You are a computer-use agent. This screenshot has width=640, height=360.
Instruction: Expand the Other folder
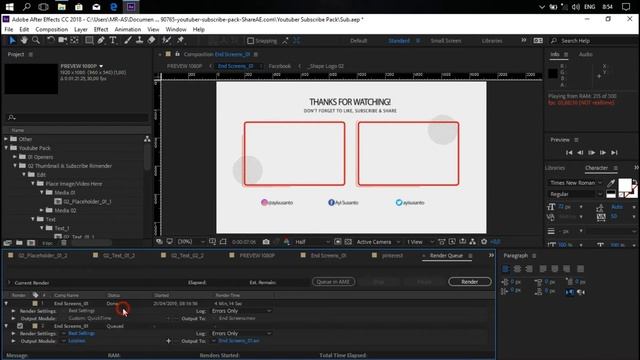click(x=6, y=139)
